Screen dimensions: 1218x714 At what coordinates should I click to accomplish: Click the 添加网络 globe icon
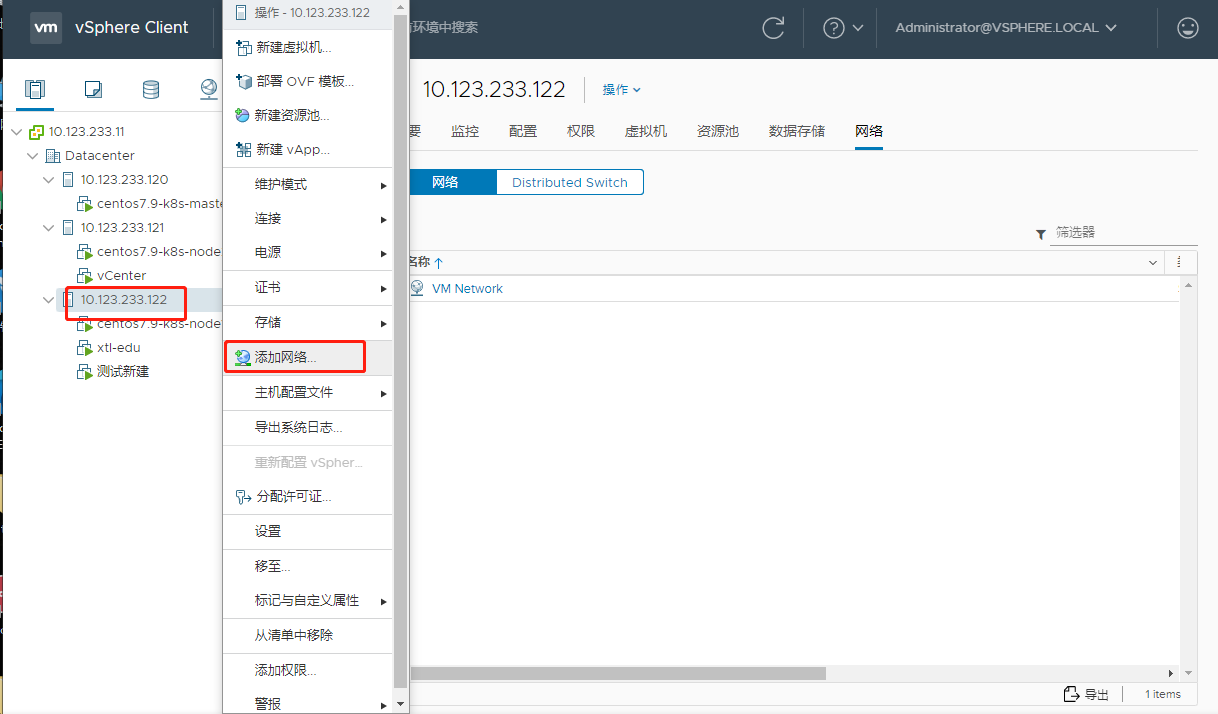(243, 357)
